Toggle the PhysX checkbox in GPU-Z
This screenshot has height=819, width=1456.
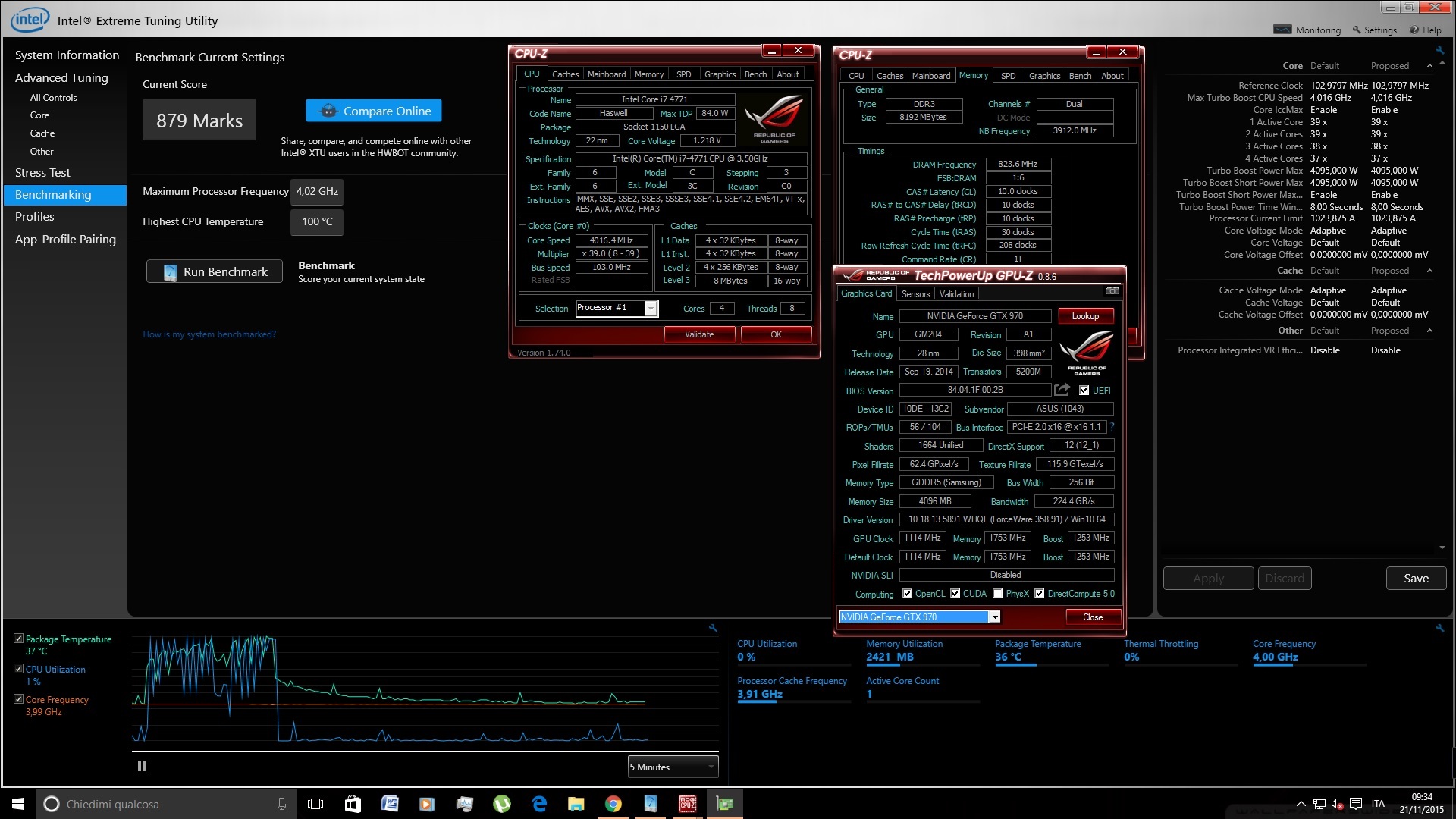point(998,594)
